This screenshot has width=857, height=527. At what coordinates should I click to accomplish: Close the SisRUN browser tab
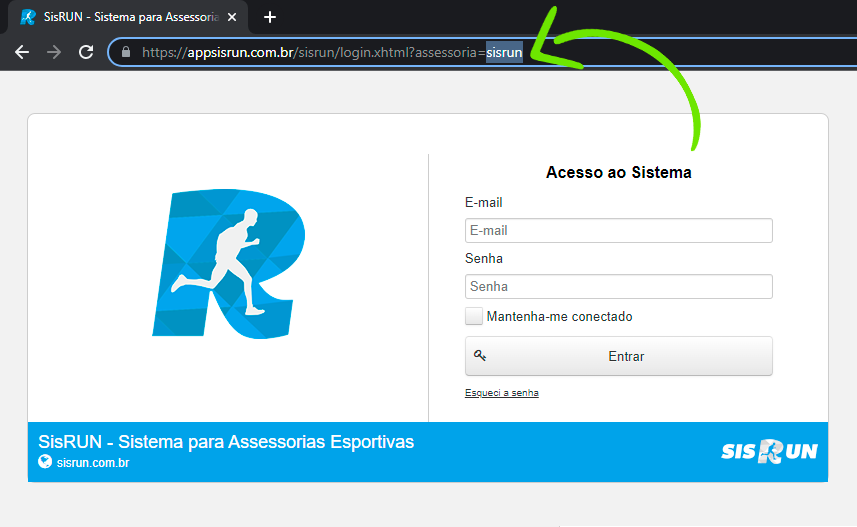point(232,17)
